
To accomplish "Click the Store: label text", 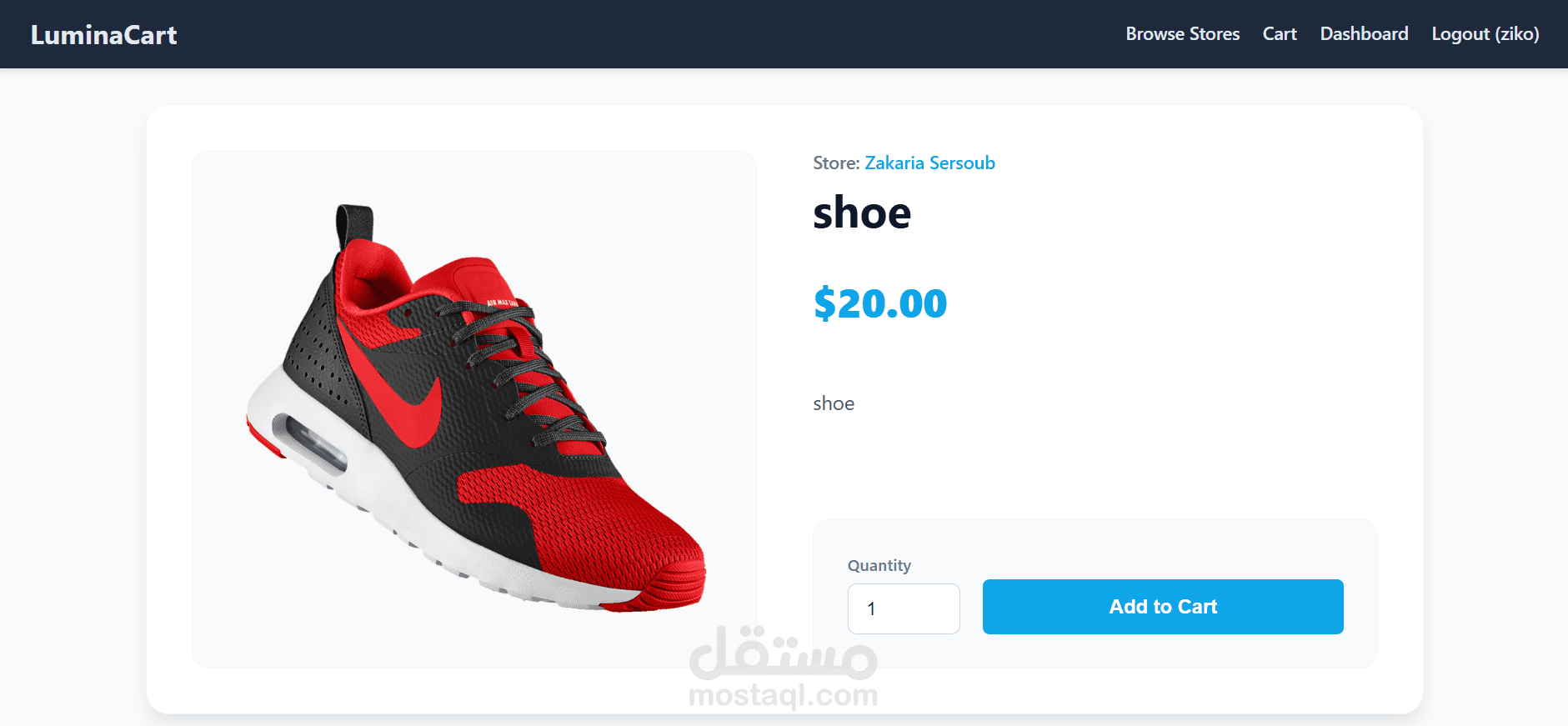I will (x=836, y=163).
